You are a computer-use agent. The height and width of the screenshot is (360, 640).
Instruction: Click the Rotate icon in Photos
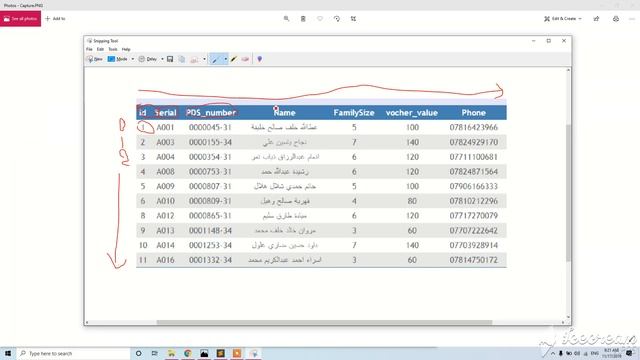pos(337,19)
